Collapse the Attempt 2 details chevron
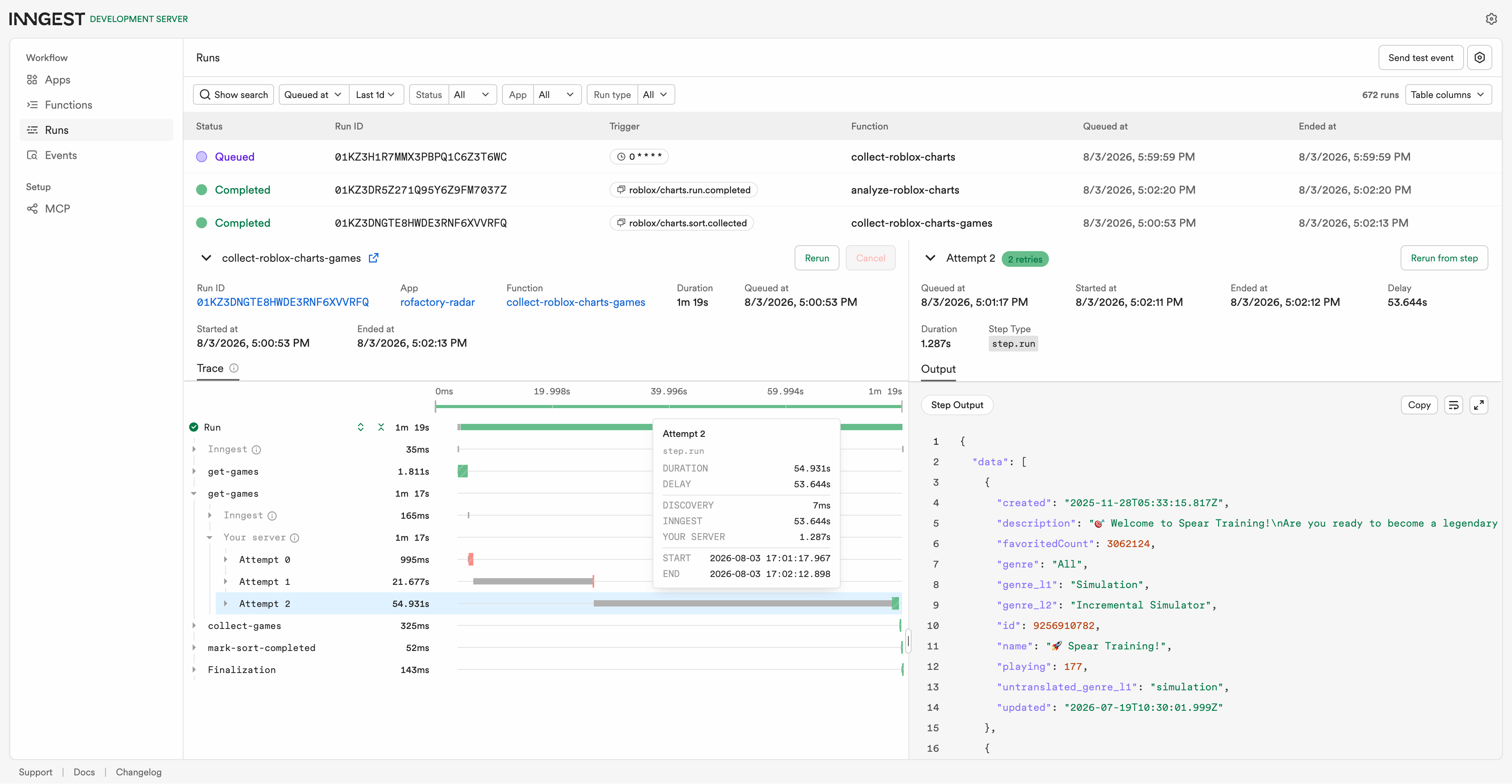The height and width of the screenshot is (784, 1512). point(930,258)
